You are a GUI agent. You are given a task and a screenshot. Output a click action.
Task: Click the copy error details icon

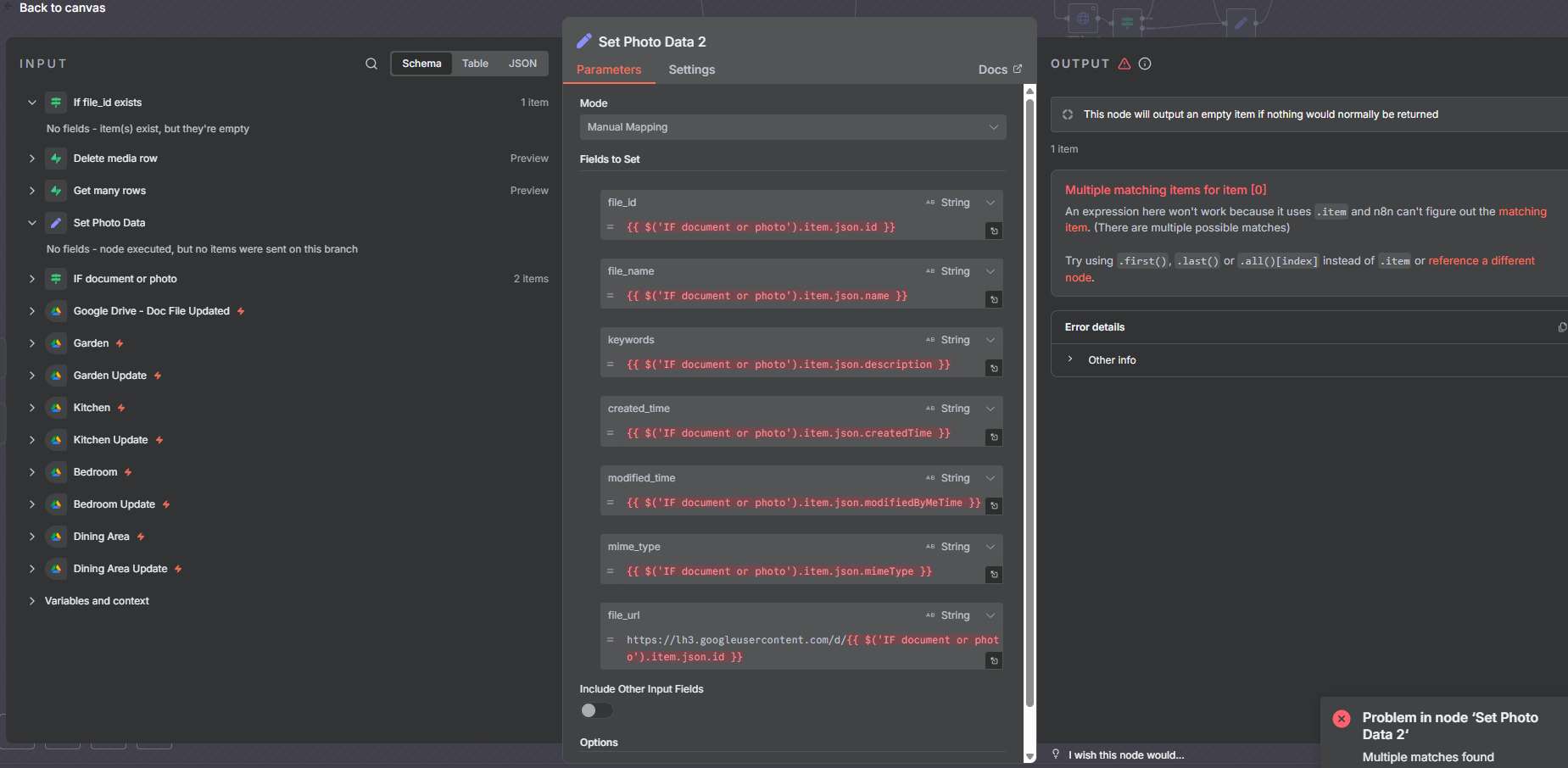(1562, 327)
